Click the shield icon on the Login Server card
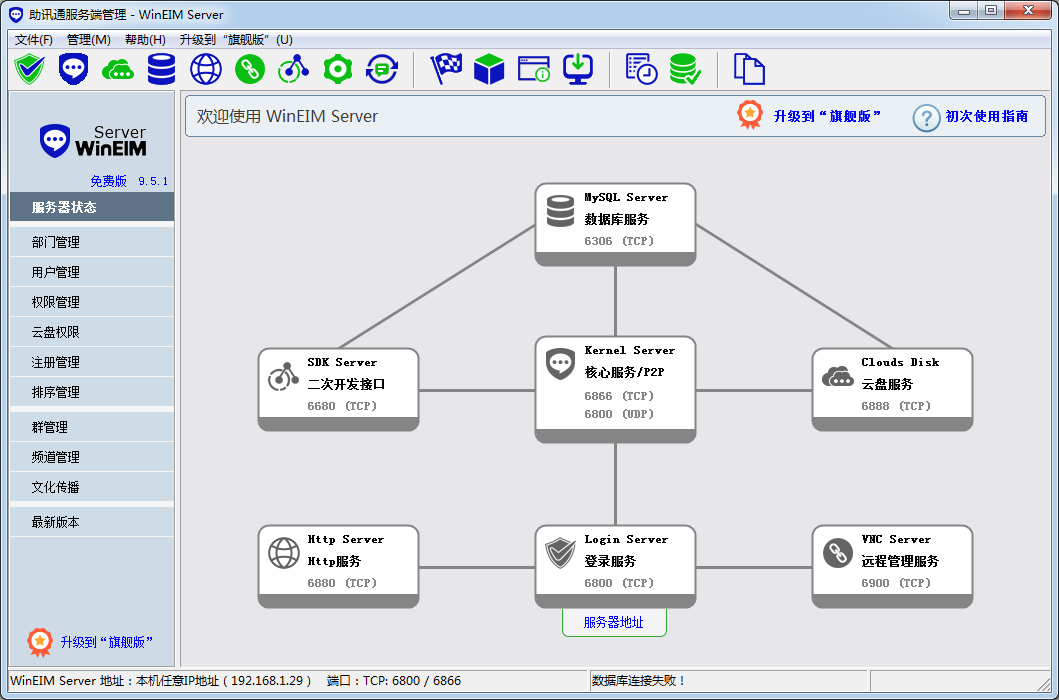1059x700 pixels. click(x=561, y=553)
